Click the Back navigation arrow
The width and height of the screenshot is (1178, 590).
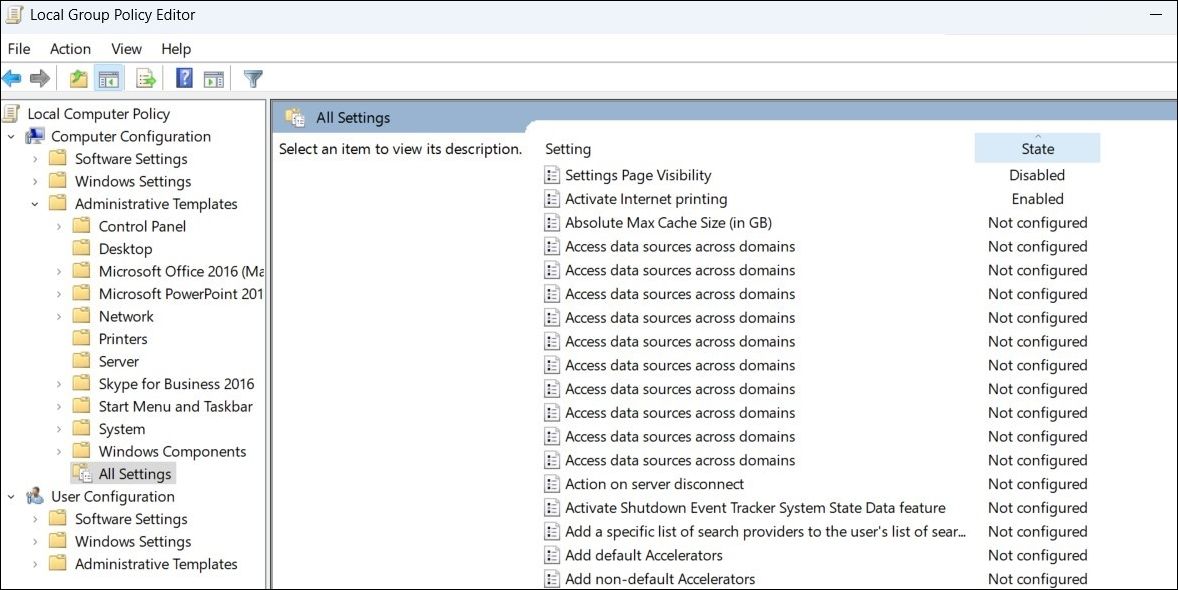coord(12,78)
